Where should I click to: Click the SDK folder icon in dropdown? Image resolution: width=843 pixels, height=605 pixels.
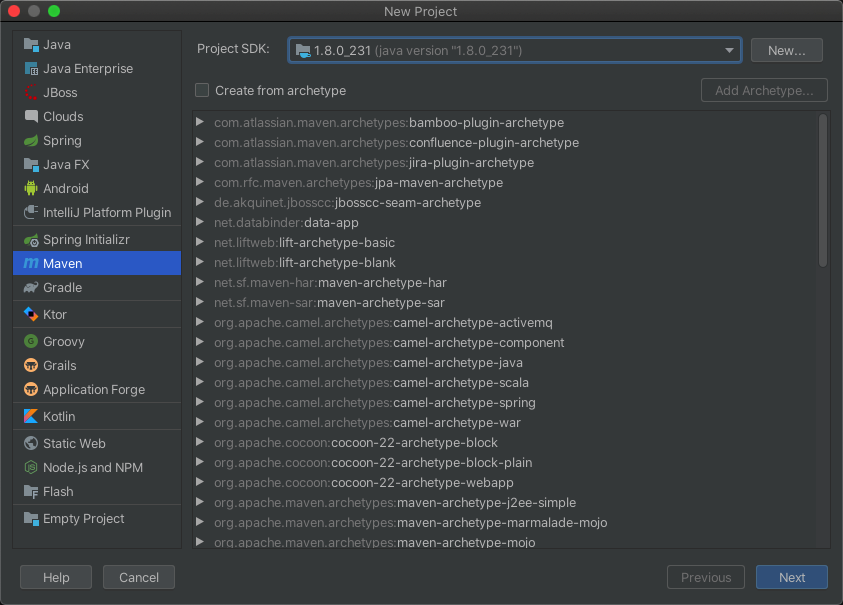point(303,51)
